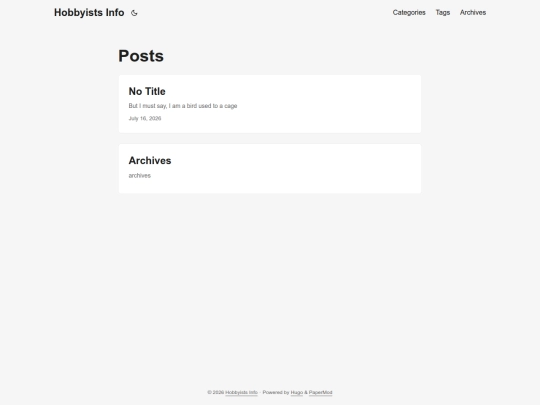Open the Archives menu item in the header
This screenshot has width=540, height=405.
pyautogui.click(x=472, y=13)
